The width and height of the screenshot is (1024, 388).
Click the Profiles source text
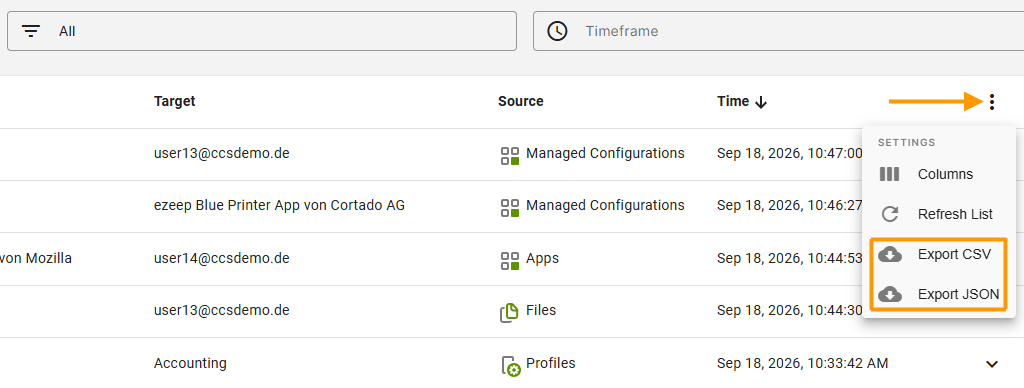coord(551,363)
